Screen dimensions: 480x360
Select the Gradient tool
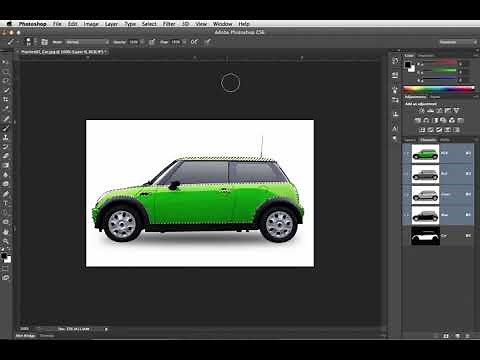[x=6, y=165]
